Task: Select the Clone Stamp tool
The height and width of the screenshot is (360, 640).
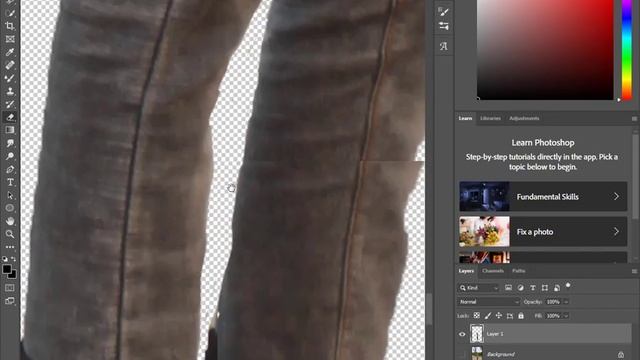Action: coord(10,91)
